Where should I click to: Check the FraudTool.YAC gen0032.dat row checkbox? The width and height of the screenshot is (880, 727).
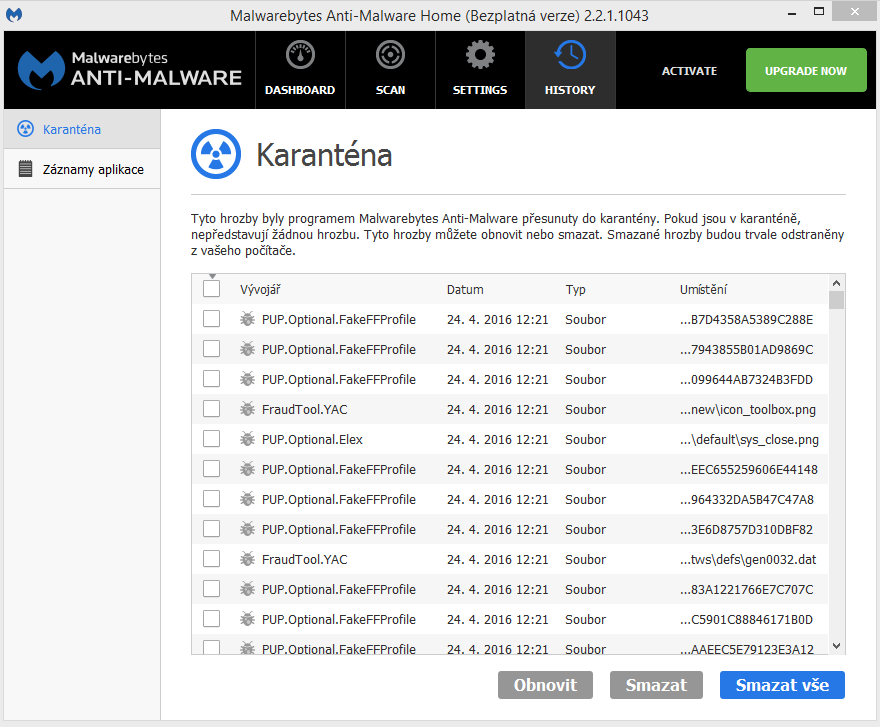pos(212,559)
